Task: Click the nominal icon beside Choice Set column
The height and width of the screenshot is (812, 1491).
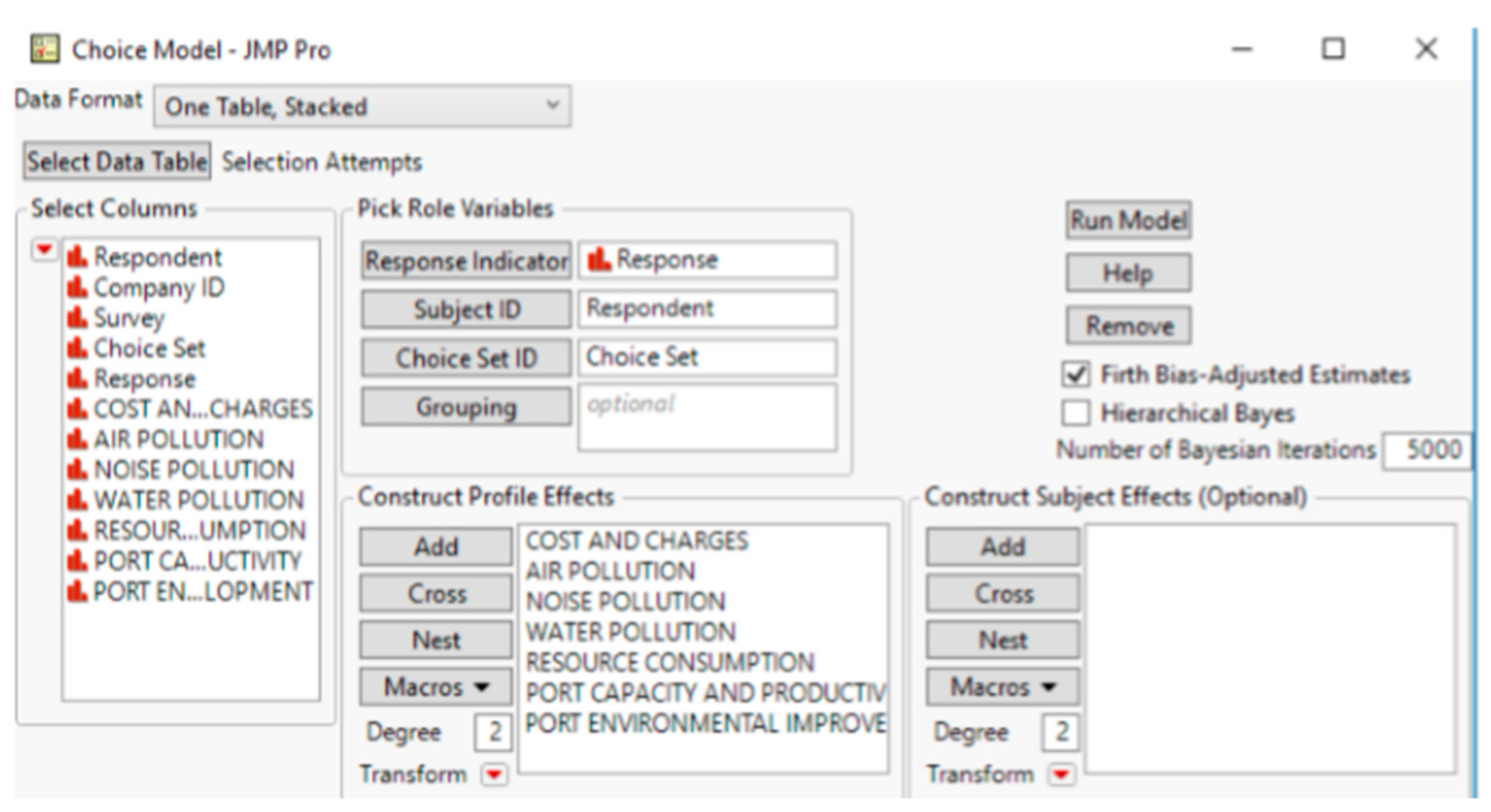Action: coord(77,348)
